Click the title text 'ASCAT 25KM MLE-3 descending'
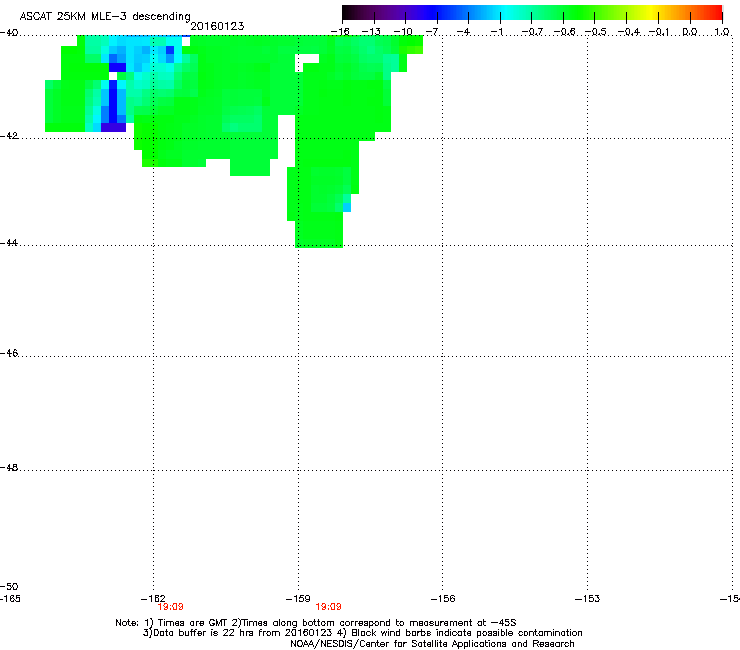This screenshot has height=650, width=740. click(105, 16)
